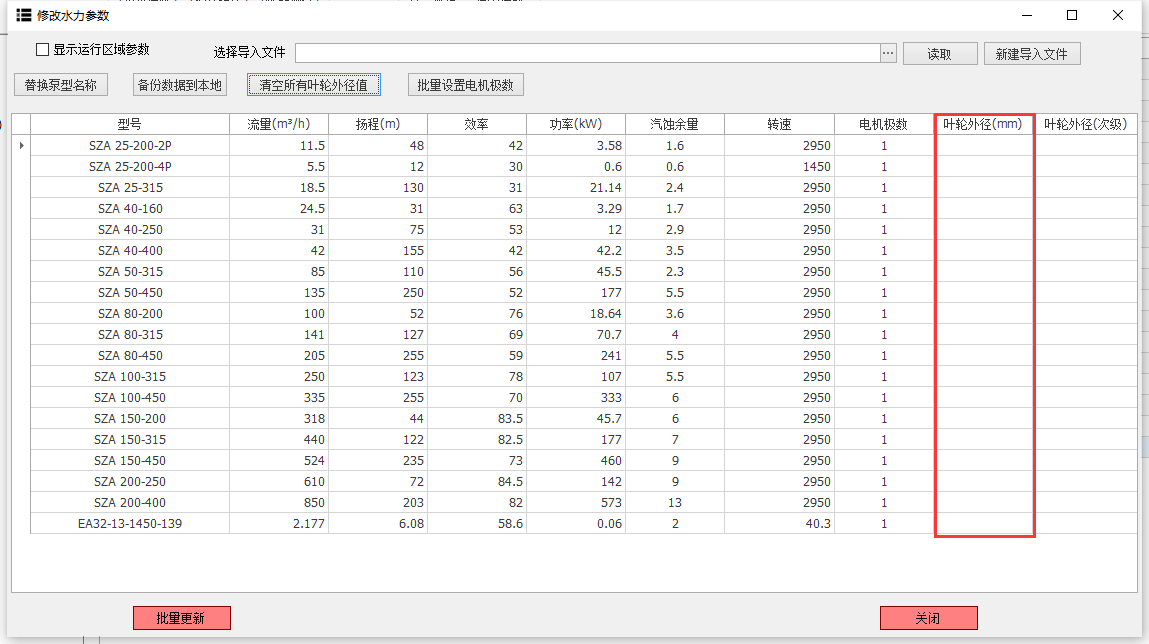Viewport: 1149px width, 644px height.
Task: Select the SZA 150-315 model cell
Action: point(130,440)
